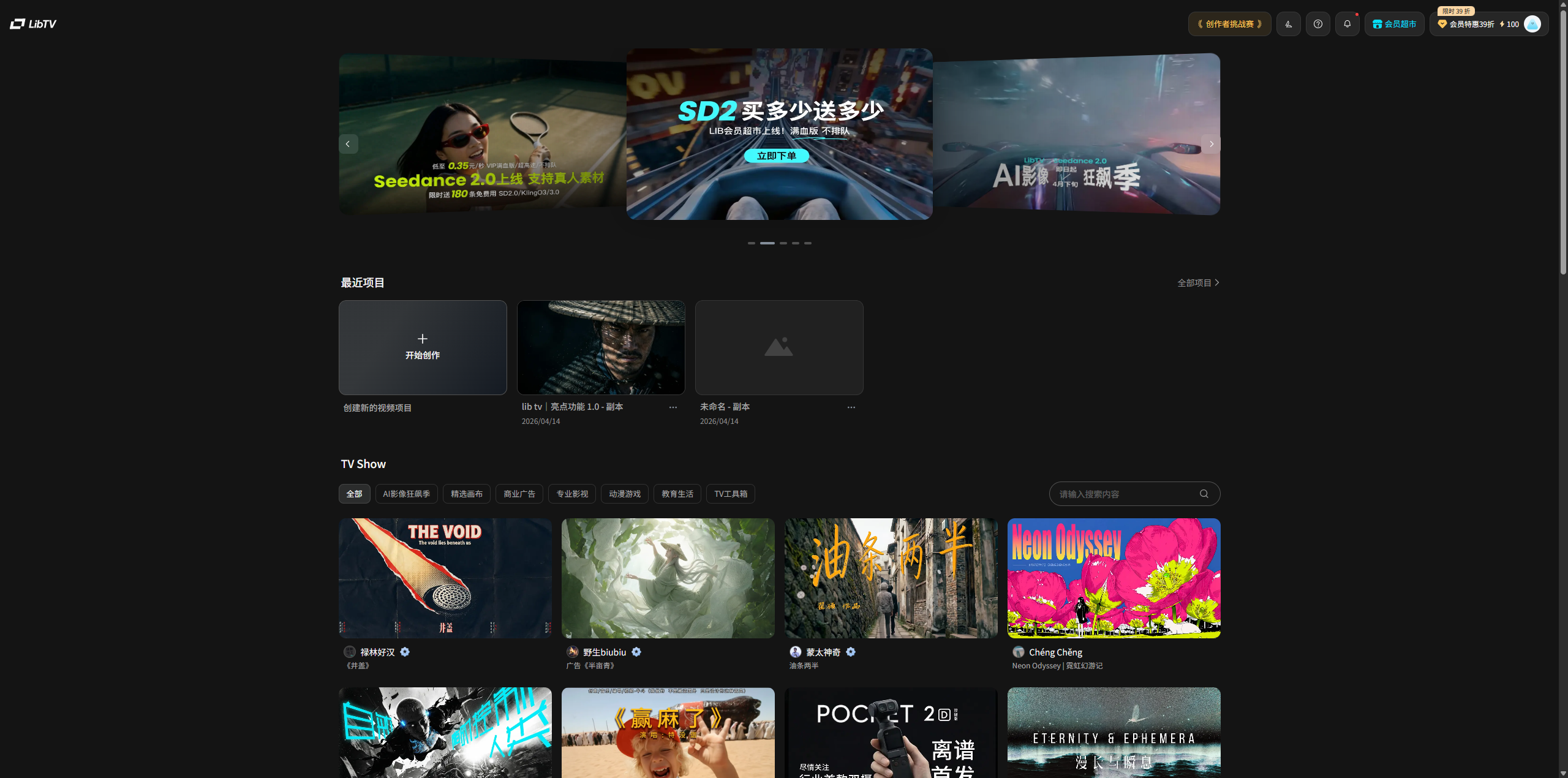The image size is (1568, 778).
Task: Click the title Neon Odyssey | 霓虹幻游记
Action: tap(1057, 666)
